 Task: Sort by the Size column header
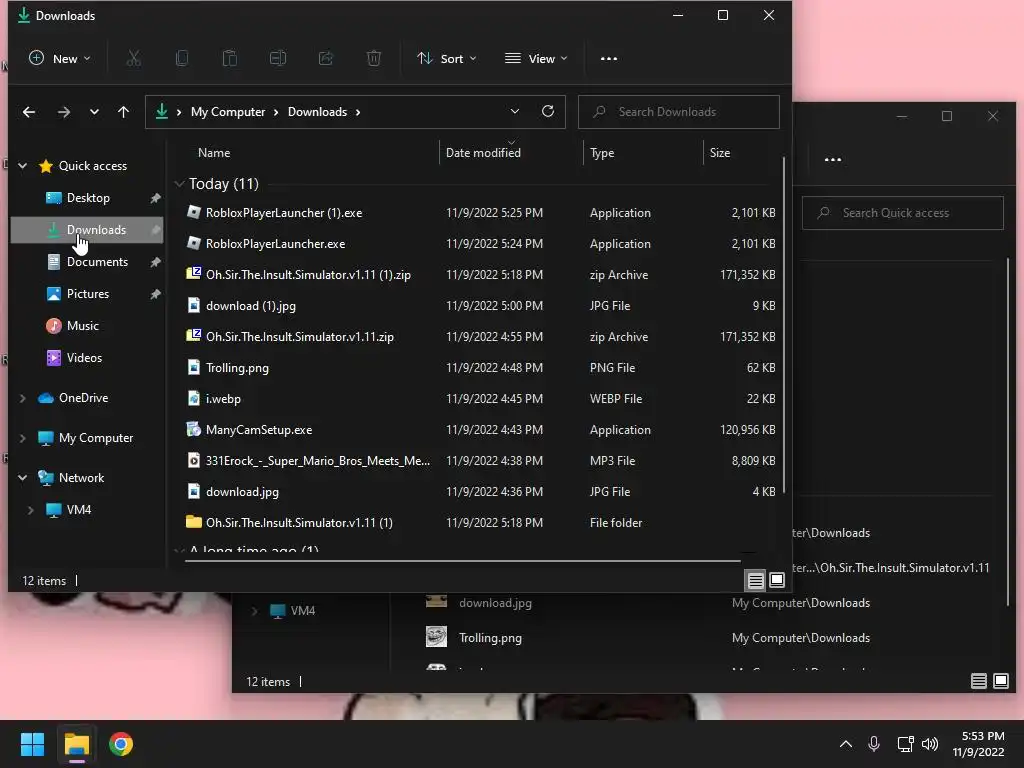click(720, 153)
